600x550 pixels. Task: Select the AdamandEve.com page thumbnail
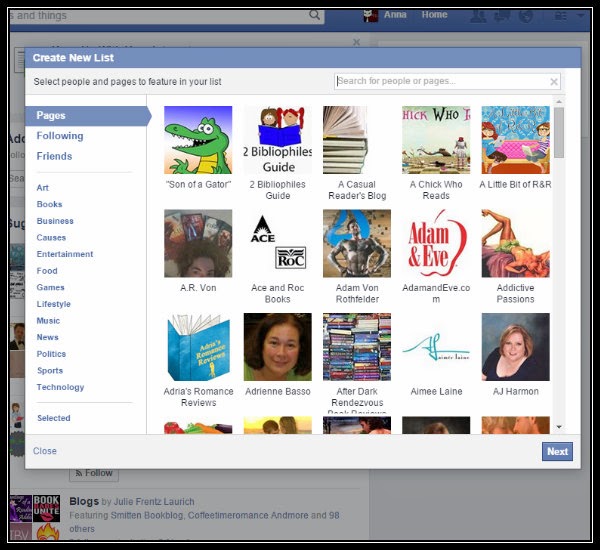pyautogui.click(x=436, y=243)
